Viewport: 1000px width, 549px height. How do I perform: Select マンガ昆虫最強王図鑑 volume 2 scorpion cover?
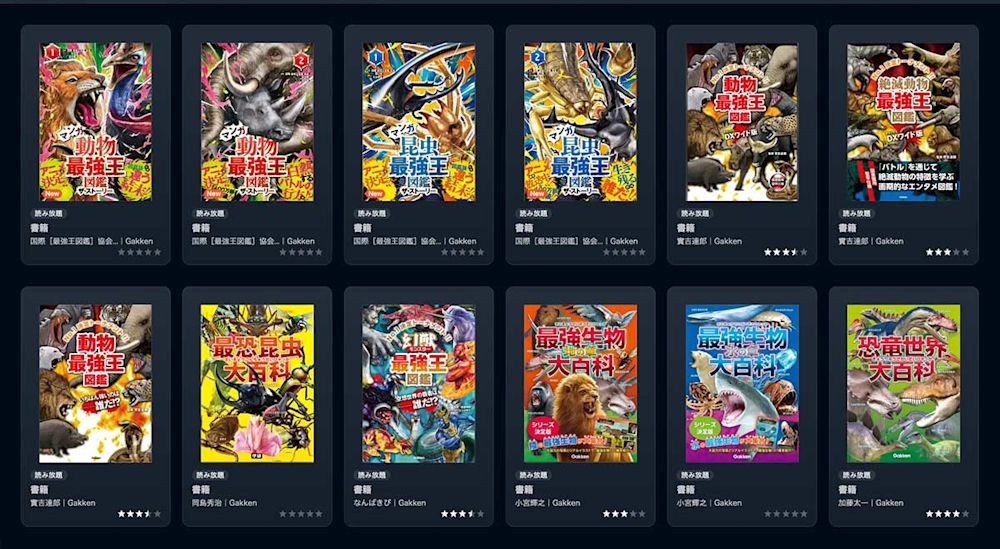click(x=580, y=122)
